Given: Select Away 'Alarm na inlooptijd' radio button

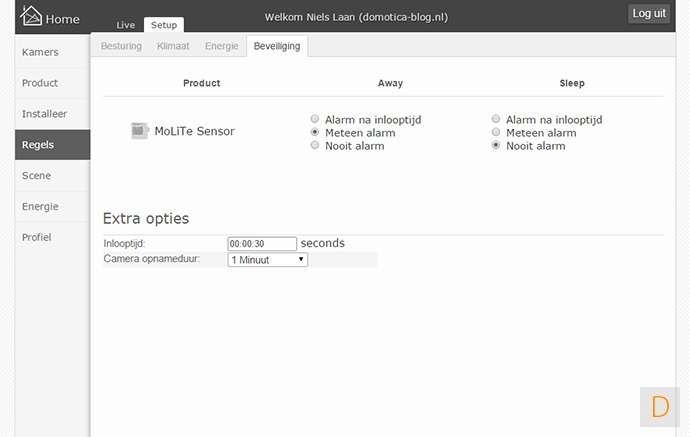Looking at the screenshot, I should [x=315, y=119].
